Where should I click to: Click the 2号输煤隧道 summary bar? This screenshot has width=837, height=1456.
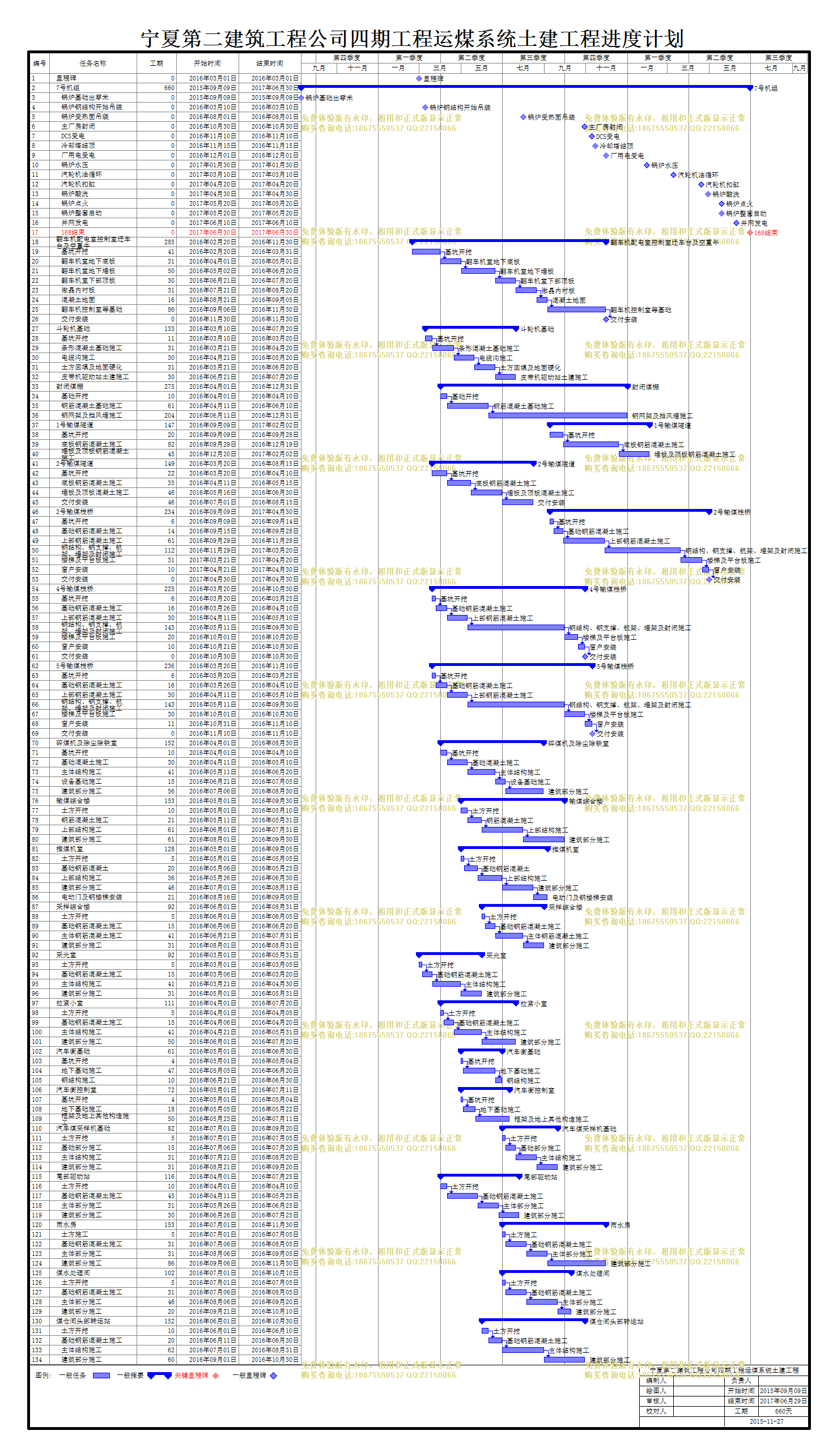click(x=483, y=463)
